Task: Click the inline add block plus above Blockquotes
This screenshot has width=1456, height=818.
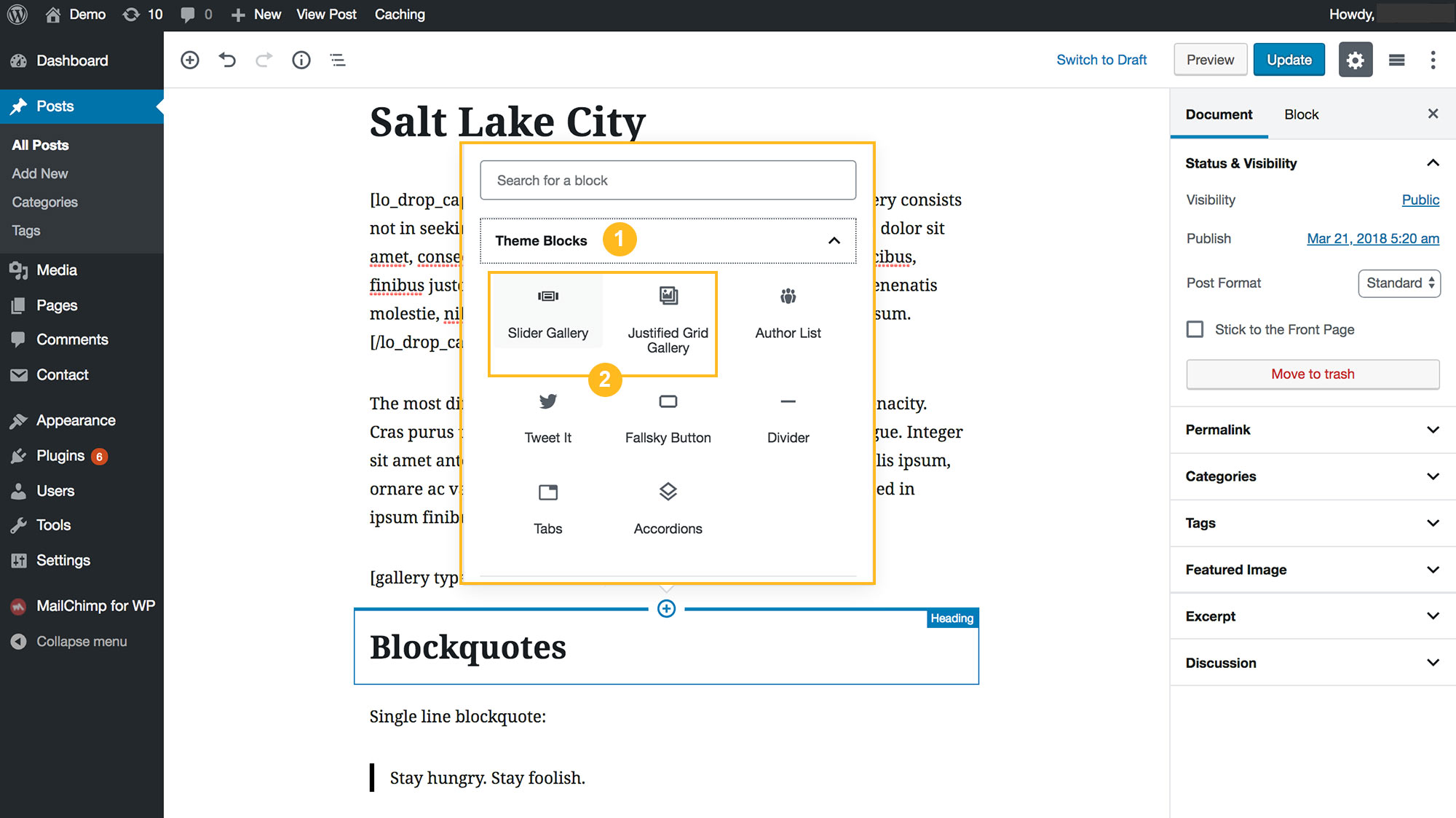Action: 666,609
